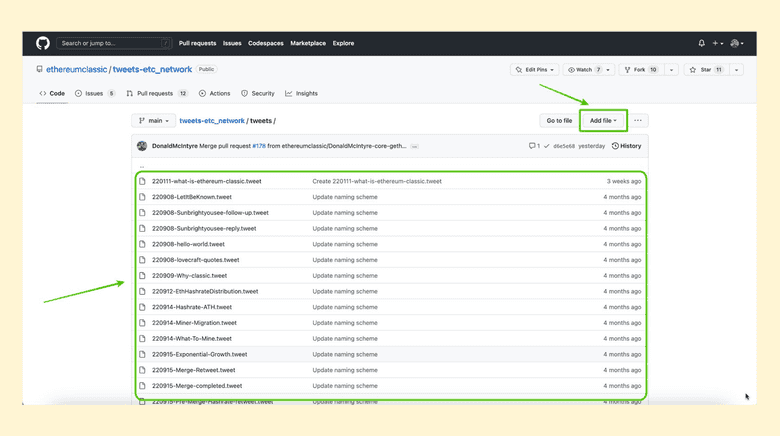Toggle Watch on this repository

(x=589, y=70)
